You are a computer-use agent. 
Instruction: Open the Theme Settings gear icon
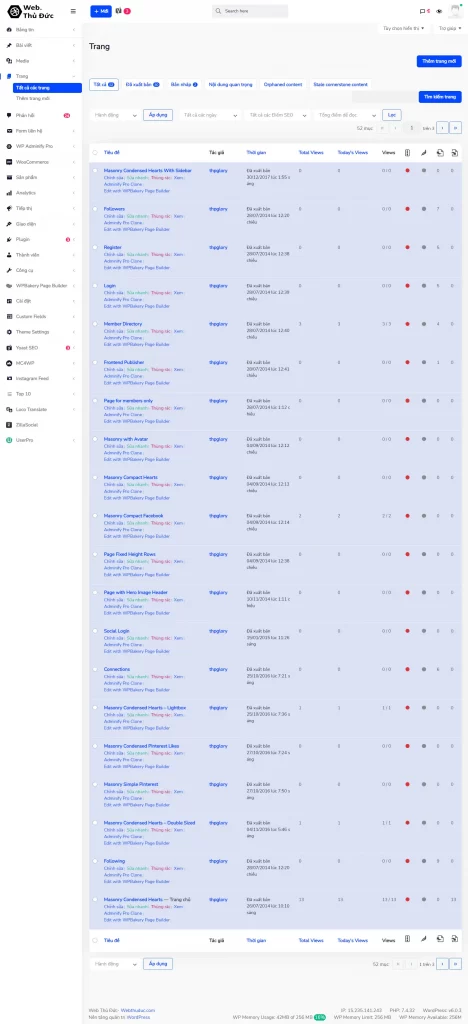9,332
